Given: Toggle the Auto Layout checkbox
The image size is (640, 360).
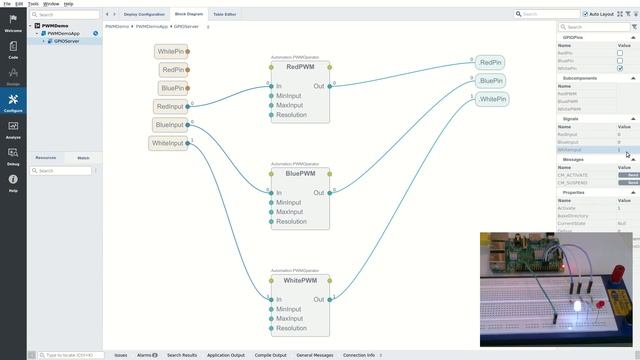Looking at the screenshot, I should (x=585, y=14).
